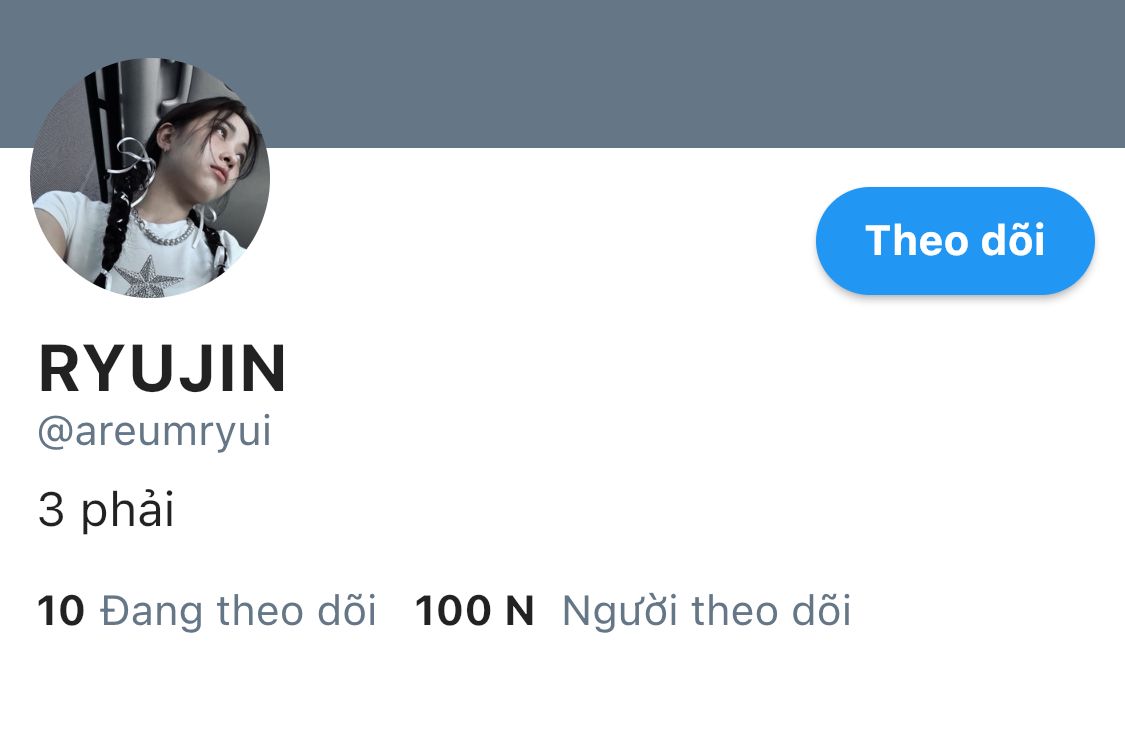Click the @areumryui username handle
This screenshot has width=1125, height=732.
[154, 431]
